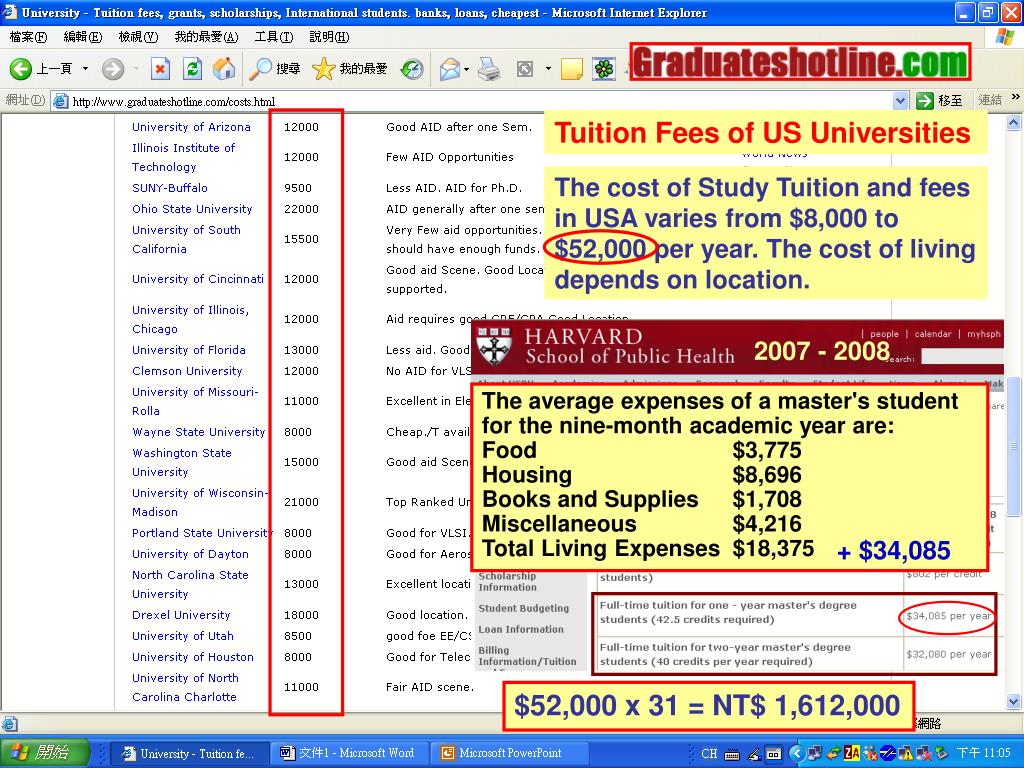This screenshot has width=1024, height=768.
Task: Open the History clock icon
Action: pyautogui.click(x=412, y=69)
